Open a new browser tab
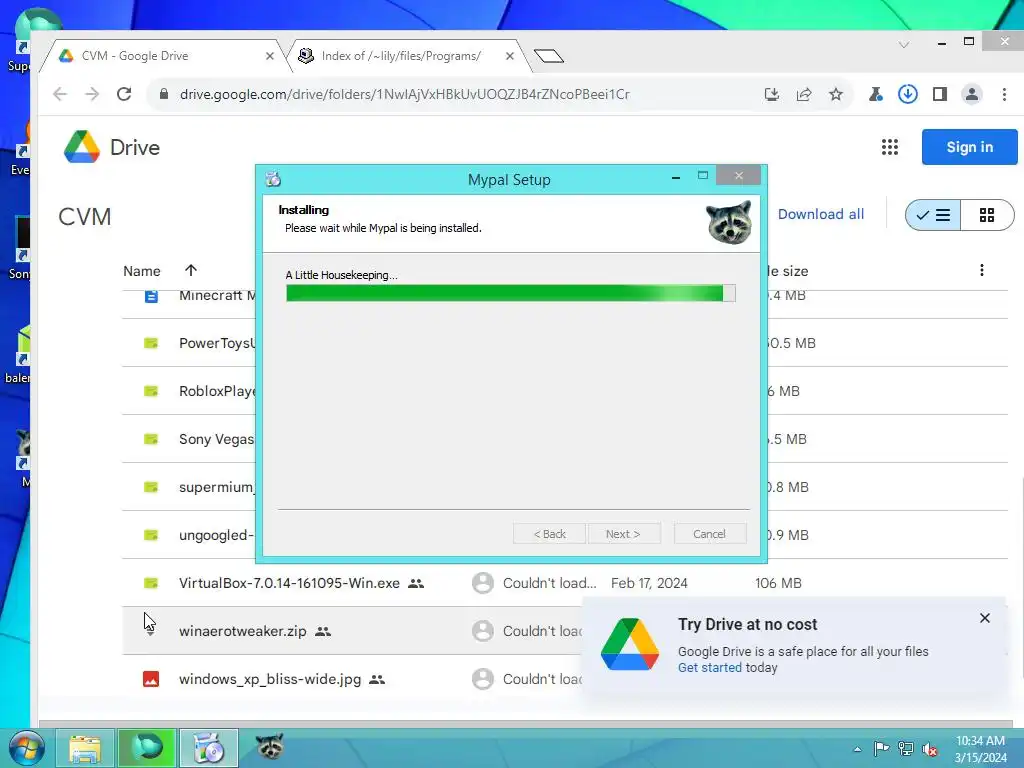This screenshot has height=768, width=1024. pos(549,56)
